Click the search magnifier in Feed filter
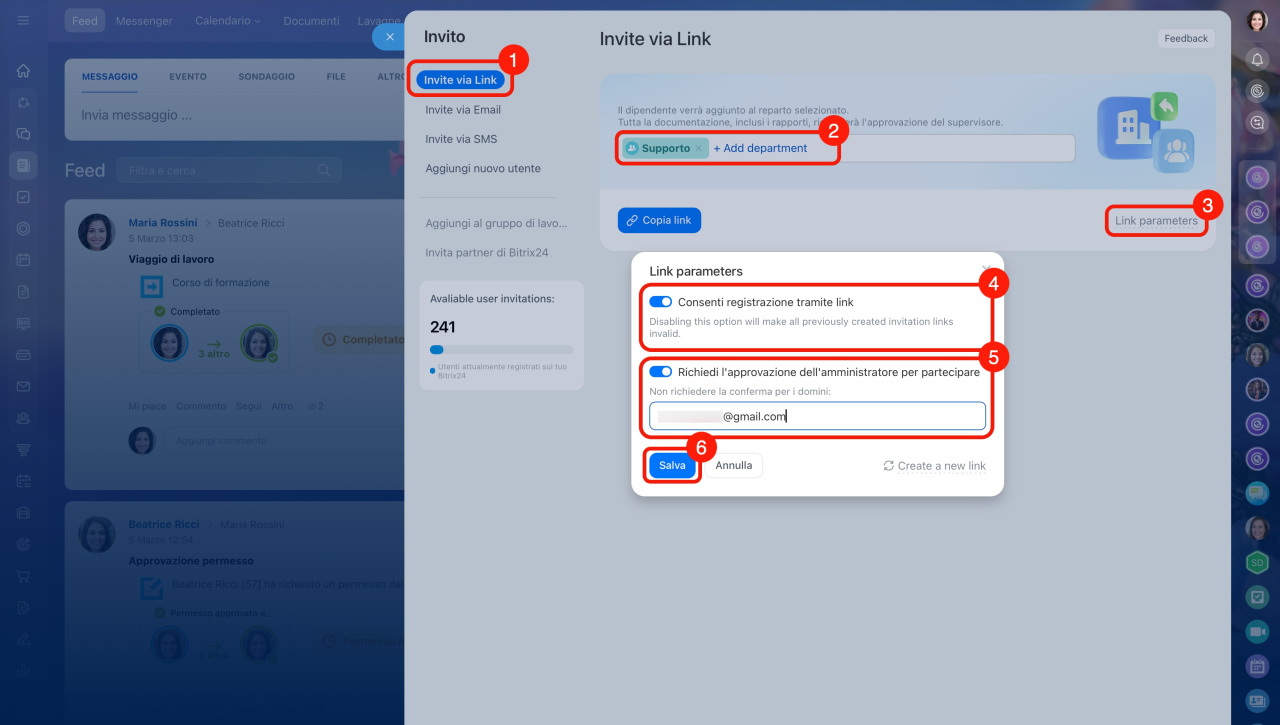Screen dimensions: 1280x725 324,171
